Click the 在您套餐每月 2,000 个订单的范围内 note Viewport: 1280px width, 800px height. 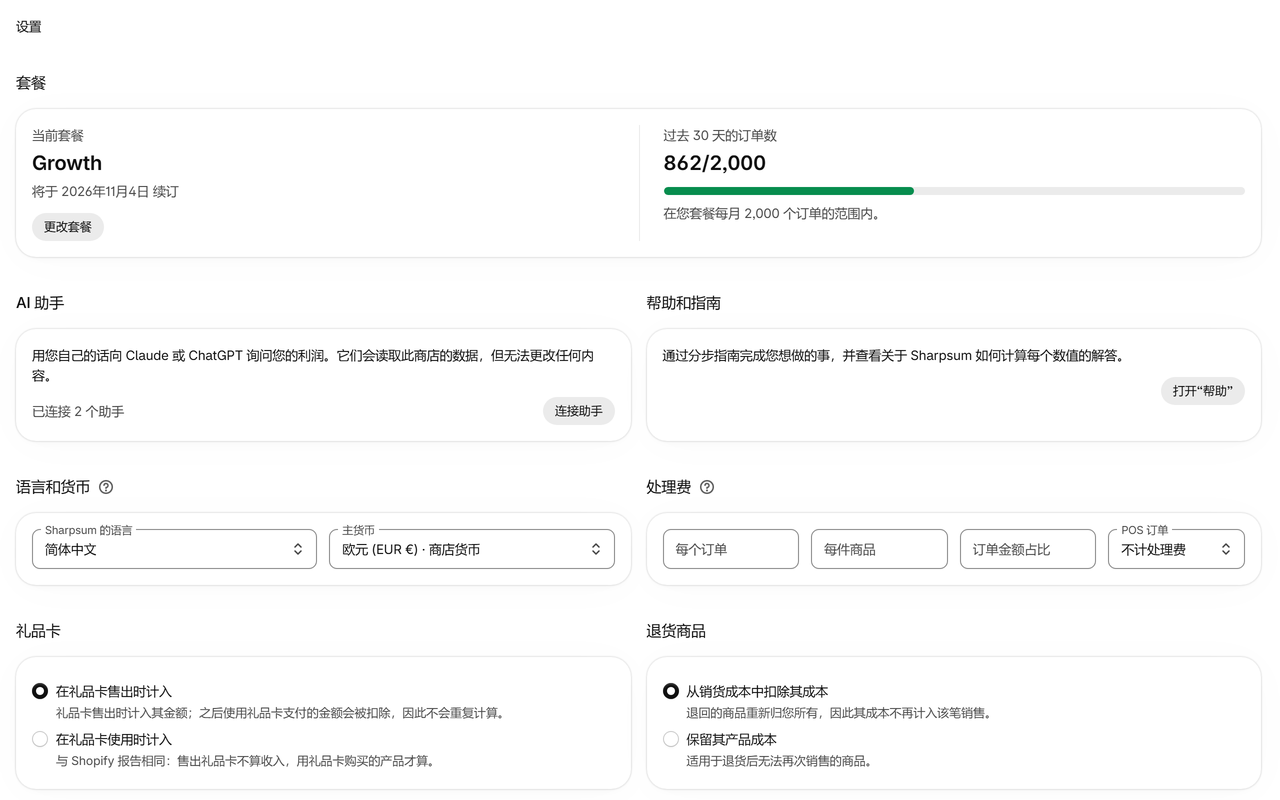[772, 213]
